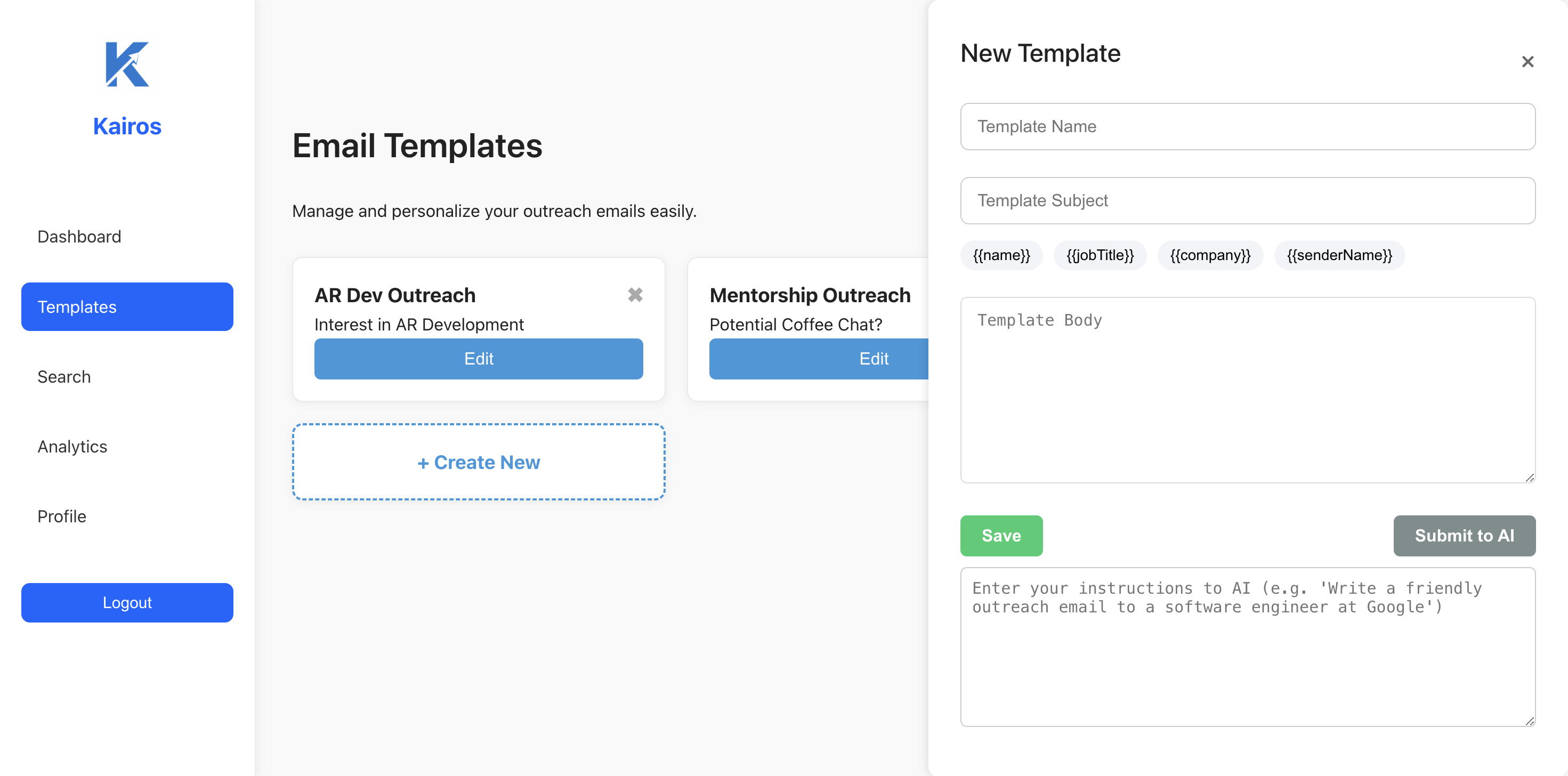This screenshot has width=1568, height=776.
Task: Insert the {{name}} placeholder chip
Action: [1001, 255]
